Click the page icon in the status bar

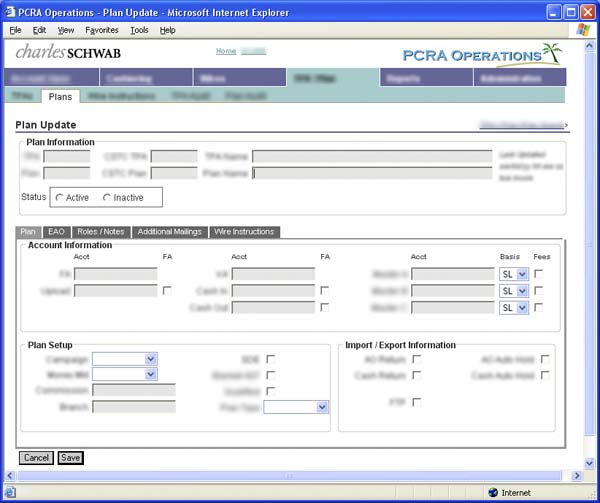pyautogui.click(x=10, y=492)
